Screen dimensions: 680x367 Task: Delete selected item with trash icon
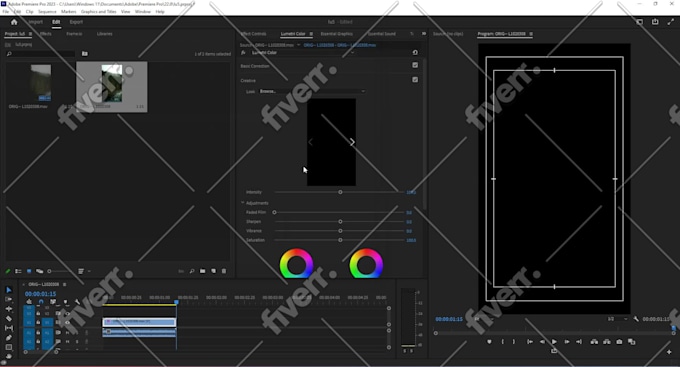pos(224,271)
